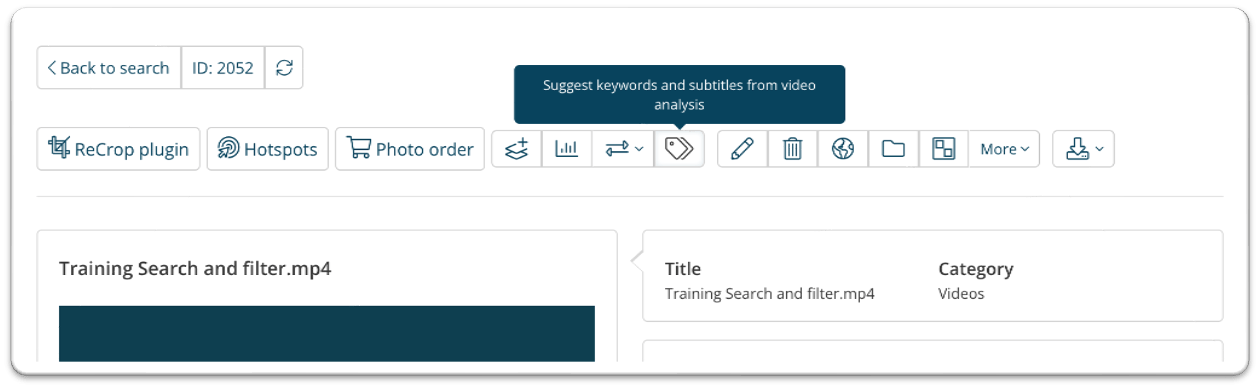The image size is (1260, 390).
Task: Select the Title value Training Search and filter.mp4
Action: [x=770, y=294]
